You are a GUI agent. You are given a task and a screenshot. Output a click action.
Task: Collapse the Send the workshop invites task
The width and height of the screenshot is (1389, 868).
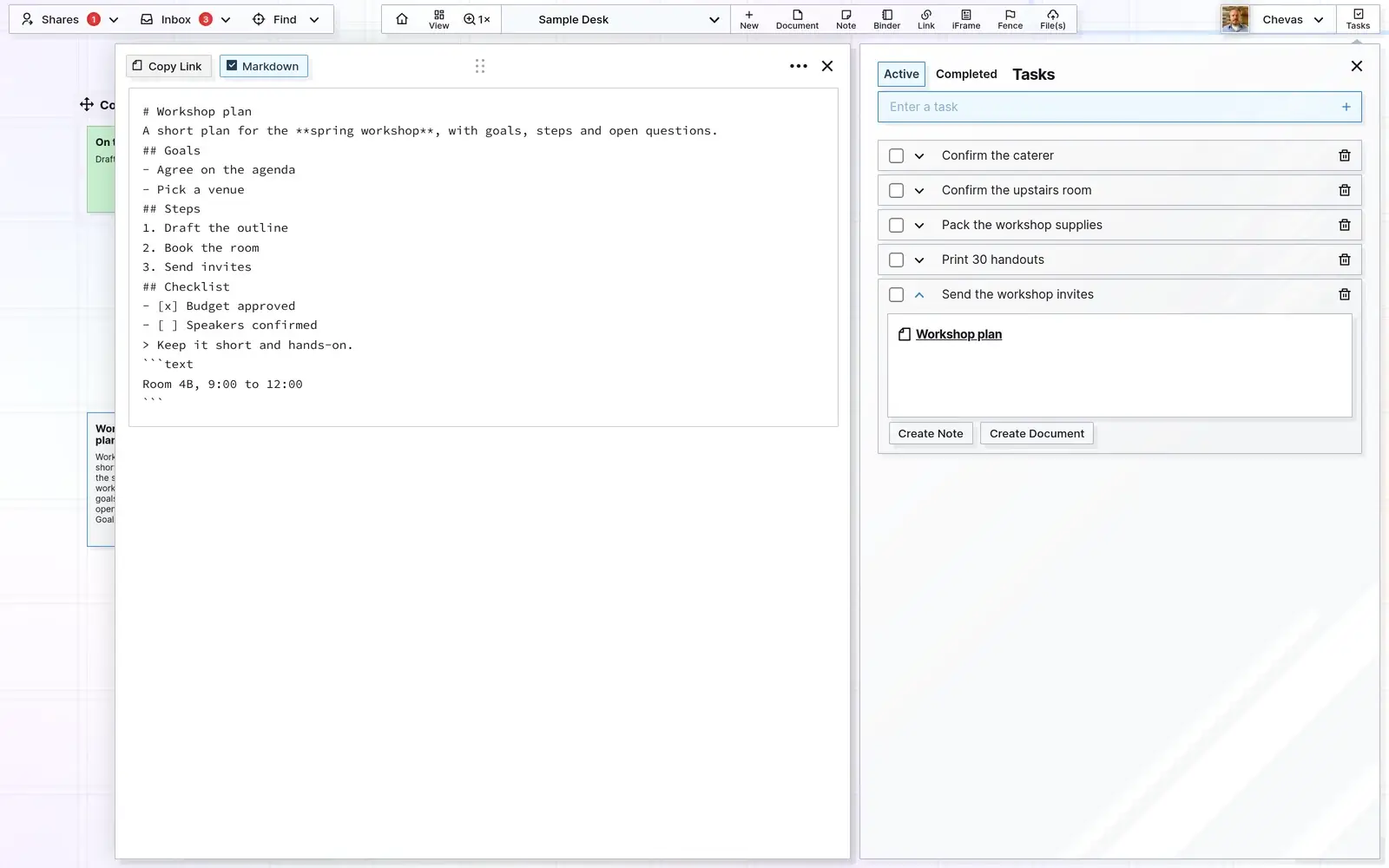pos(919,294)
